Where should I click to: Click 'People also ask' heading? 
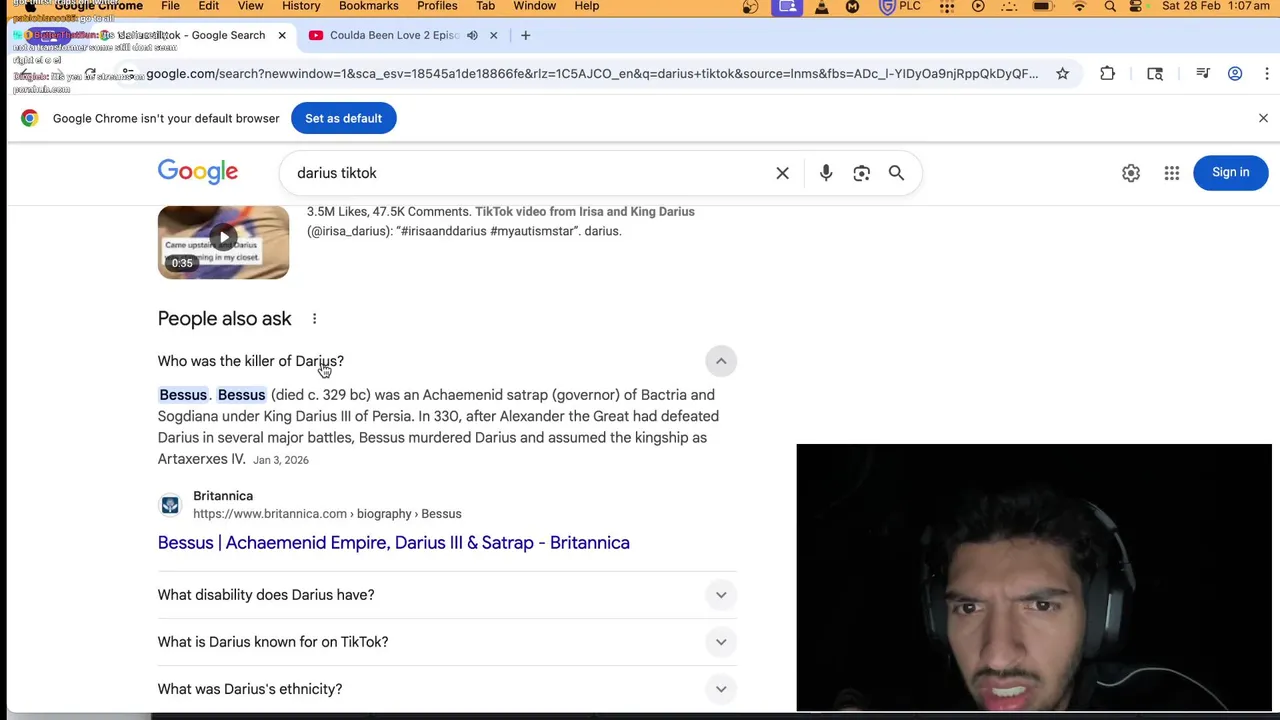224,319
